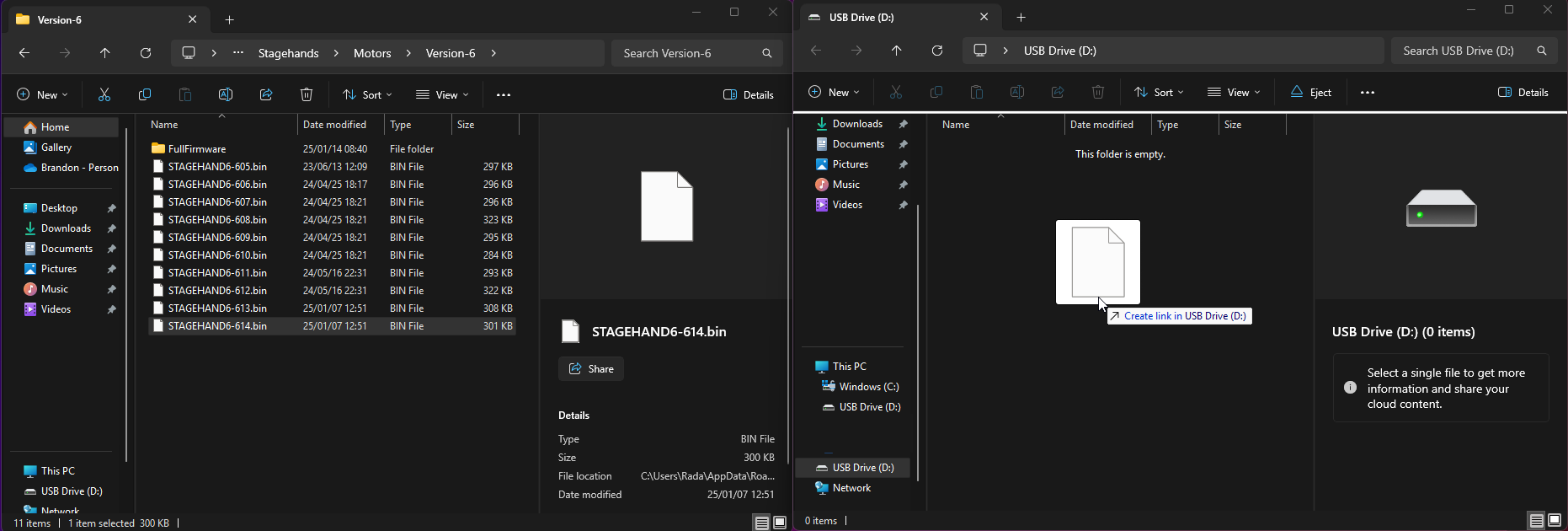Click the Search Version-6 input field
This screenshot has height=531, width=1568.
click(686, 53)
